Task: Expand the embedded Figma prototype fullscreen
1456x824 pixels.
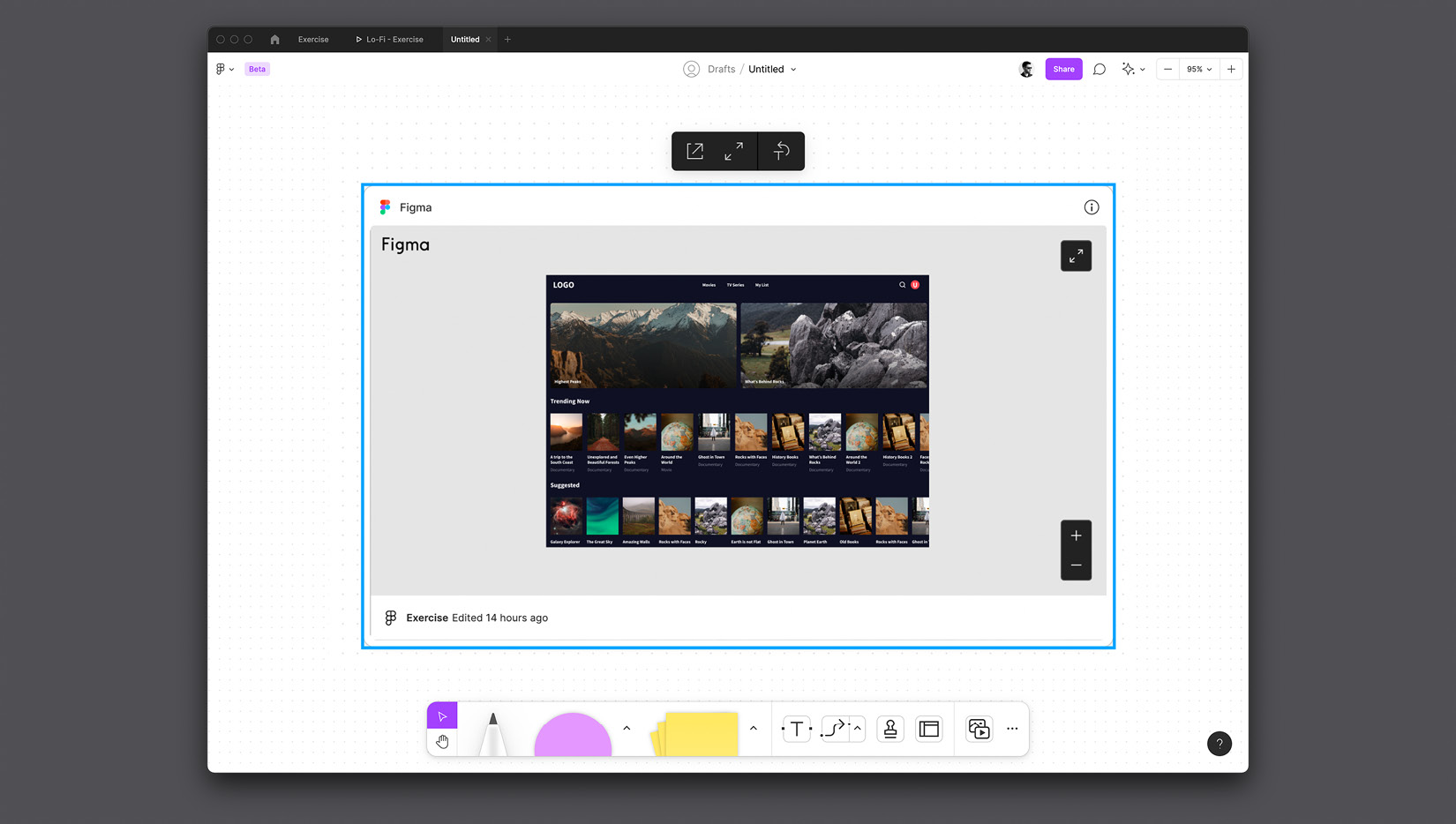Action: click(x=1076, y=256)
